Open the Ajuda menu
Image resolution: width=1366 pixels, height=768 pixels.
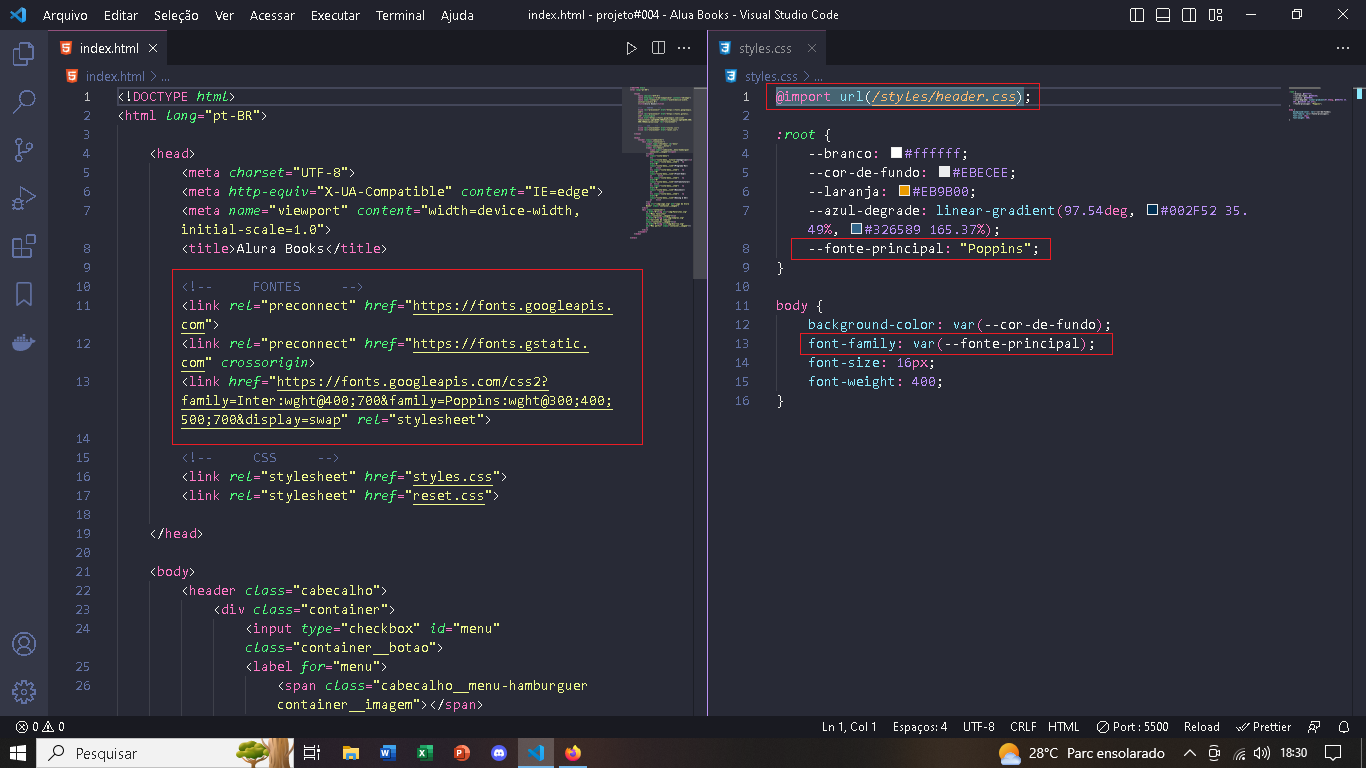(x=457, y=15)
